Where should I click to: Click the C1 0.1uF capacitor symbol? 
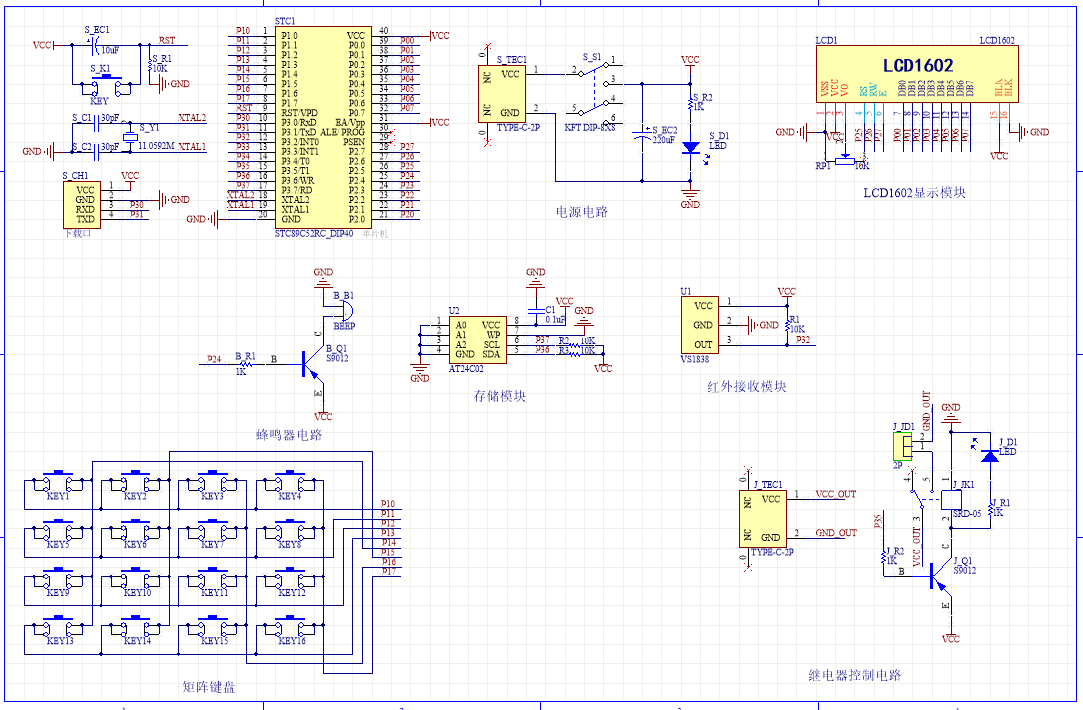535,312
